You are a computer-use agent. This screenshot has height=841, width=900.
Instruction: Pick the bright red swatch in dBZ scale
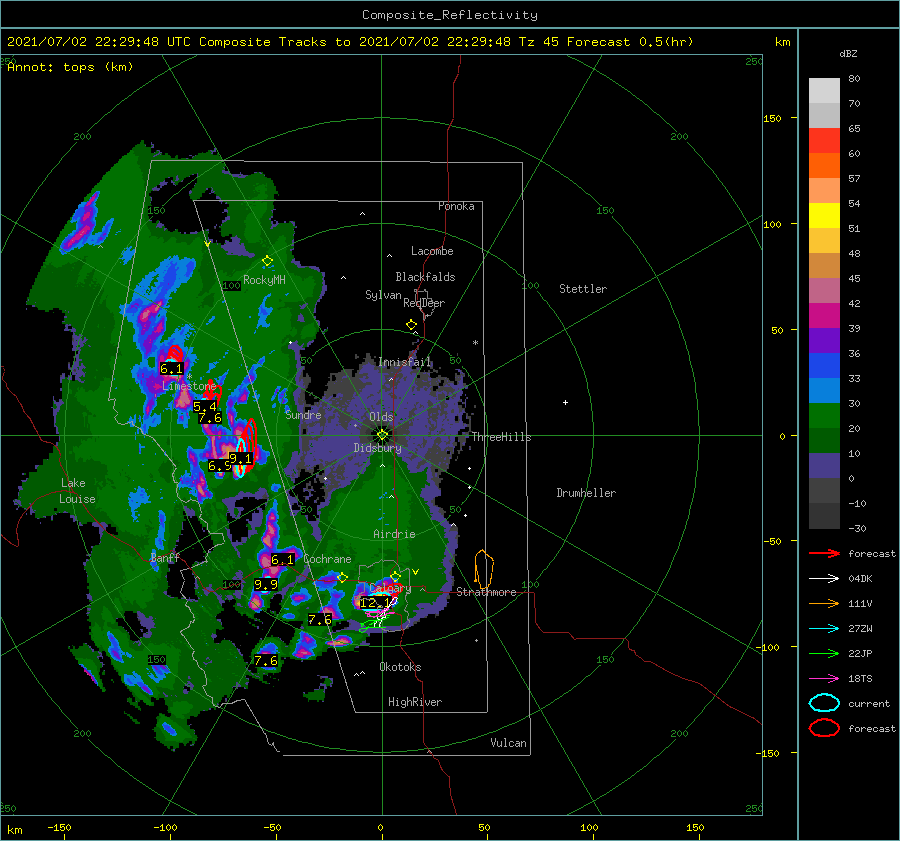click(824, 141)
